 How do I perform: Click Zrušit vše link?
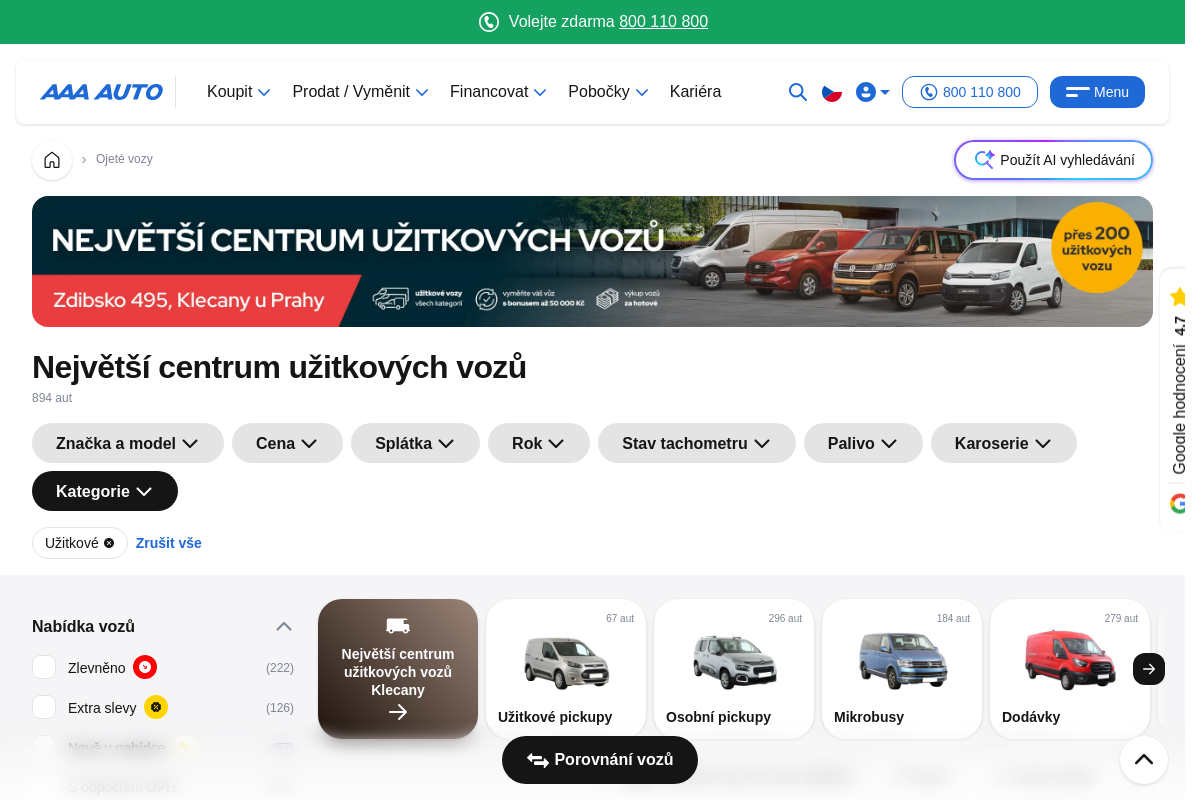point(169,543)
